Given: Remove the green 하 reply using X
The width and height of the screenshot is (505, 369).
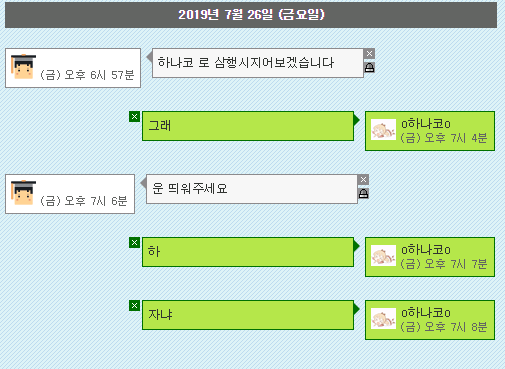Looking at the screenshot, I should (x=134, y=243).
